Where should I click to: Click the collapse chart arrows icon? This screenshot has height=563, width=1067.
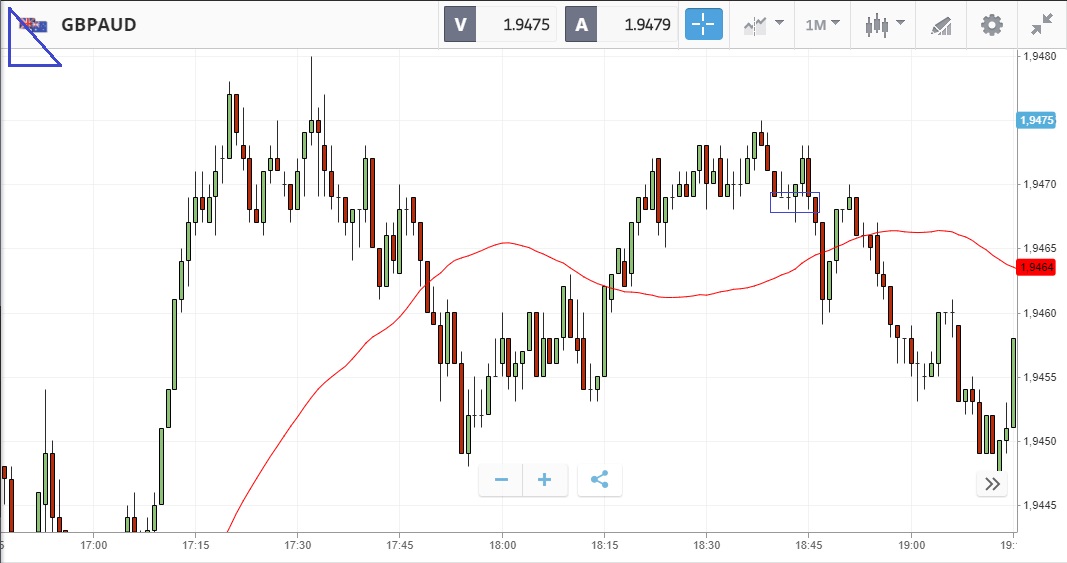pyautogui.click(x=1041, y=25)
